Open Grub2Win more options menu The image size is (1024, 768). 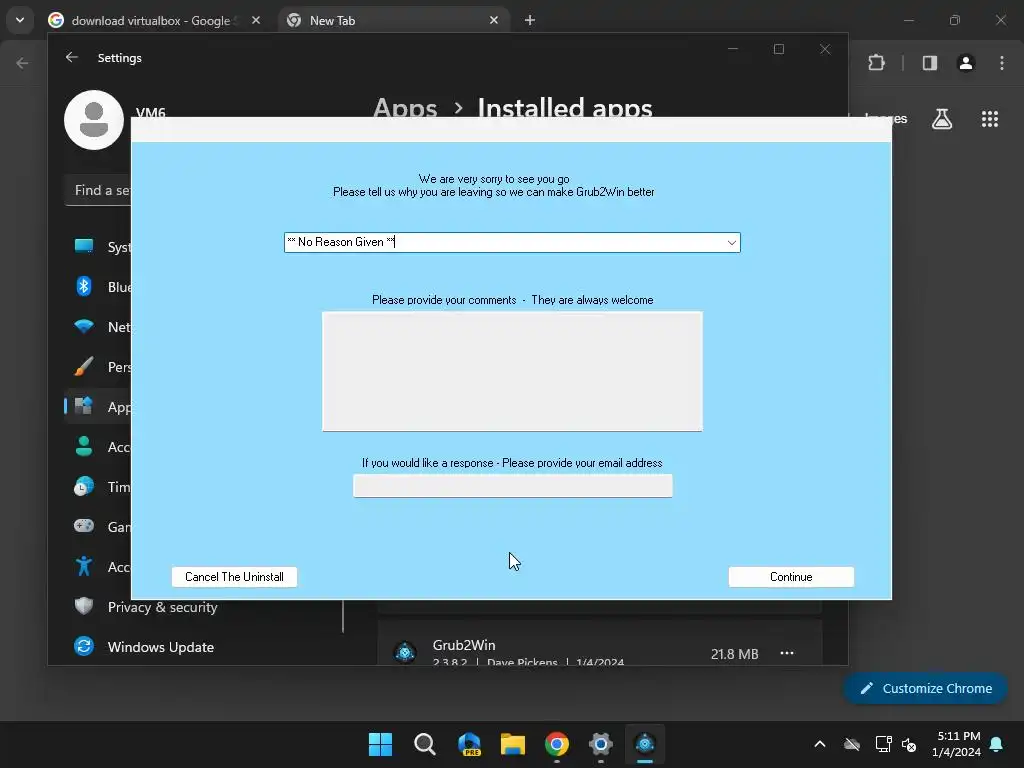(x=787, y=653)
